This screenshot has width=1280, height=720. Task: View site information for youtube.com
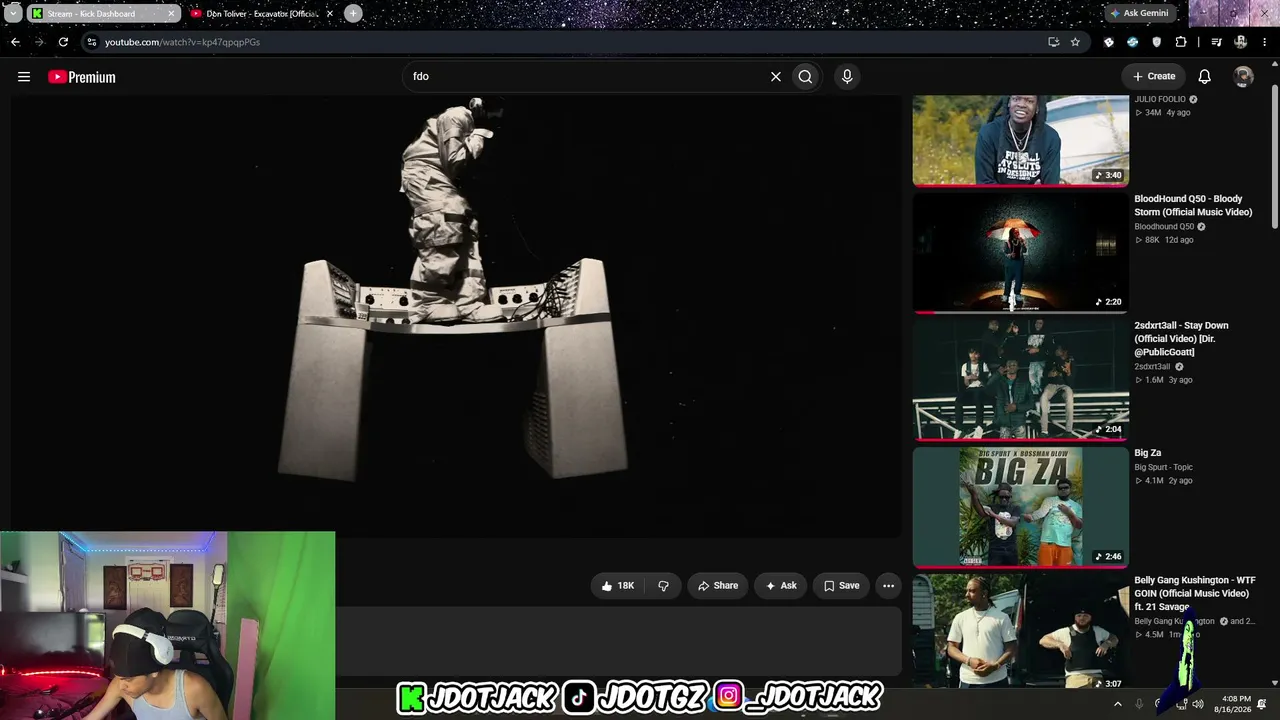(92, 42)
